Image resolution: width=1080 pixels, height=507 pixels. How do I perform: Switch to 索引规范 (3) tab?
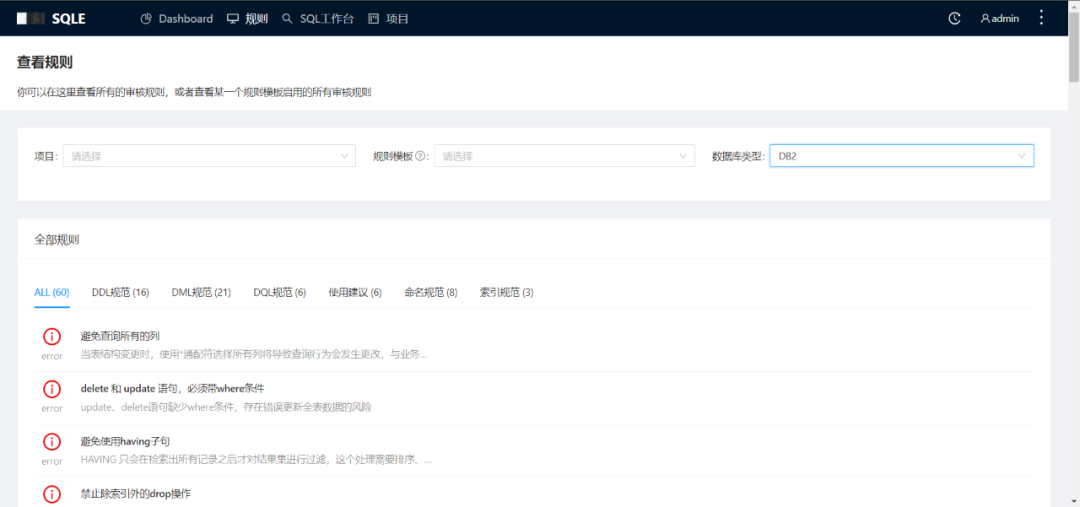[x=507, y=293]
